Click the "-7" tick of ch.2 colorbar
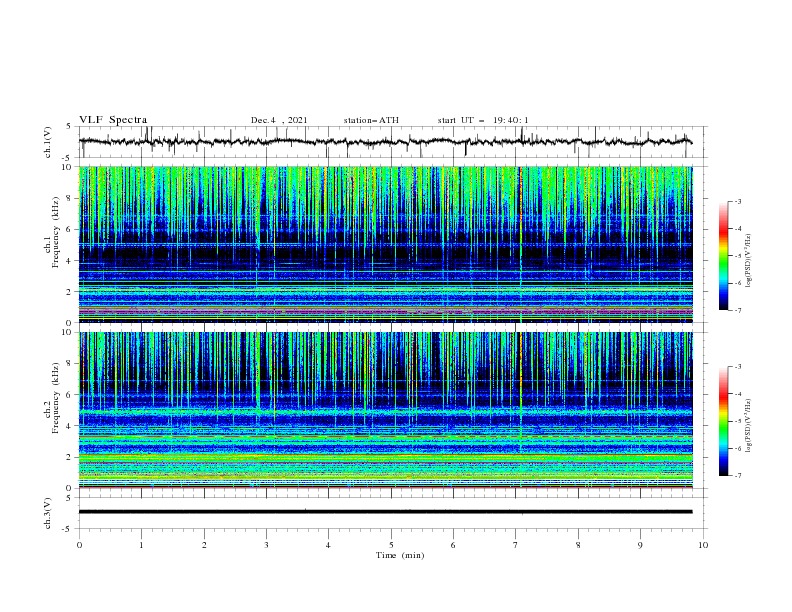 738,475
